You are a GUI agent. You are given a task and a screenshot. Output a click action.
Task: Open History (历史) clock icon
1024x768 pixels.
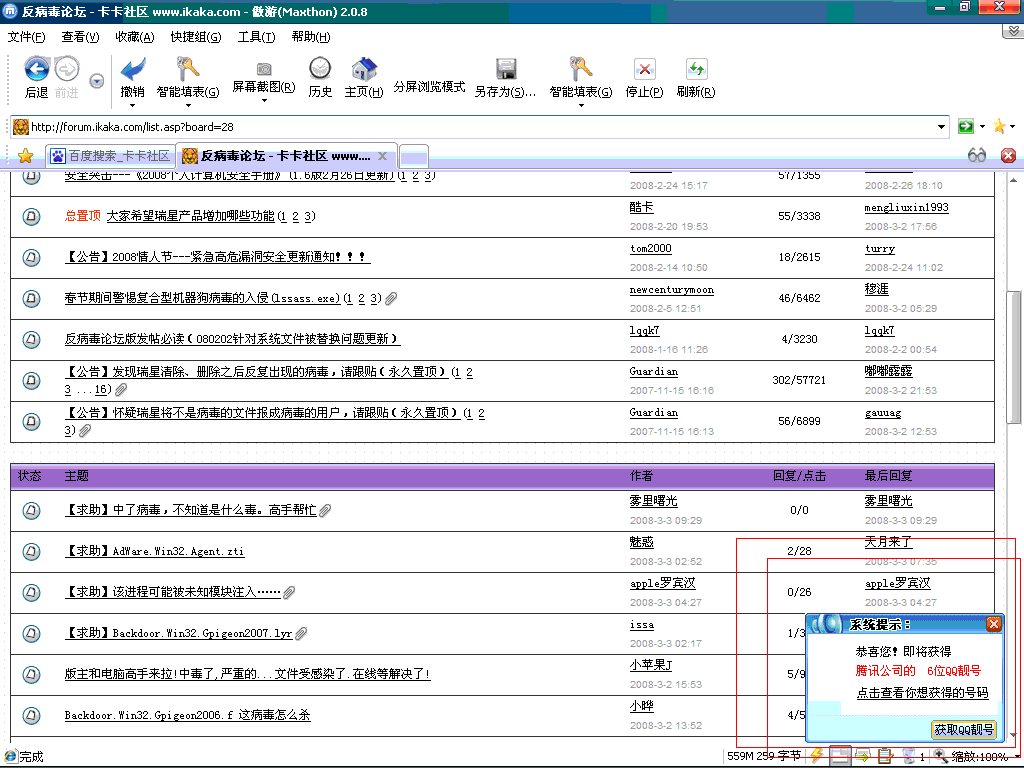(320, 69)
